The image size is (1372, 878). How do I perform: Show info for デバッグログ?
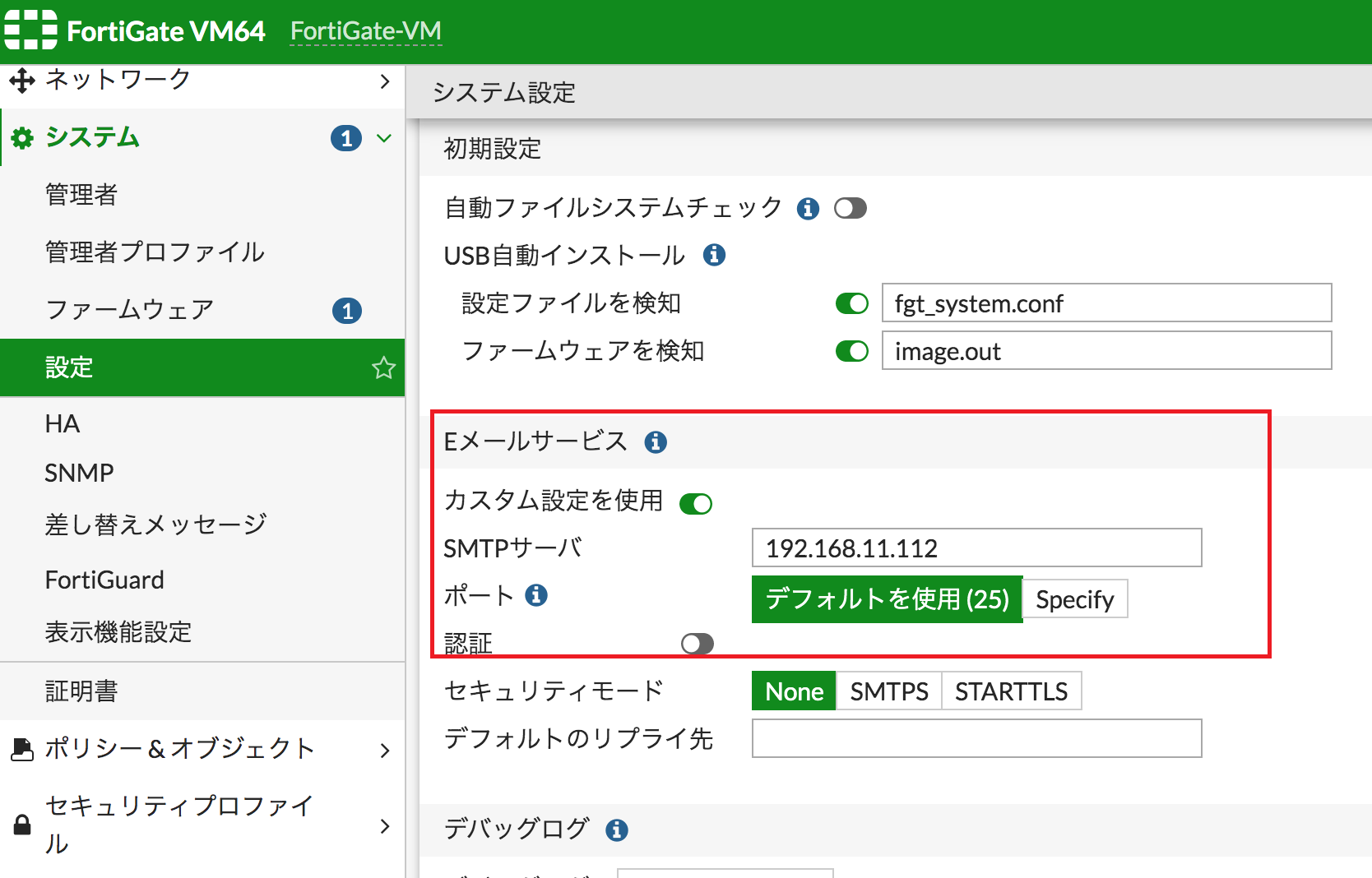(x=617, y=830)
